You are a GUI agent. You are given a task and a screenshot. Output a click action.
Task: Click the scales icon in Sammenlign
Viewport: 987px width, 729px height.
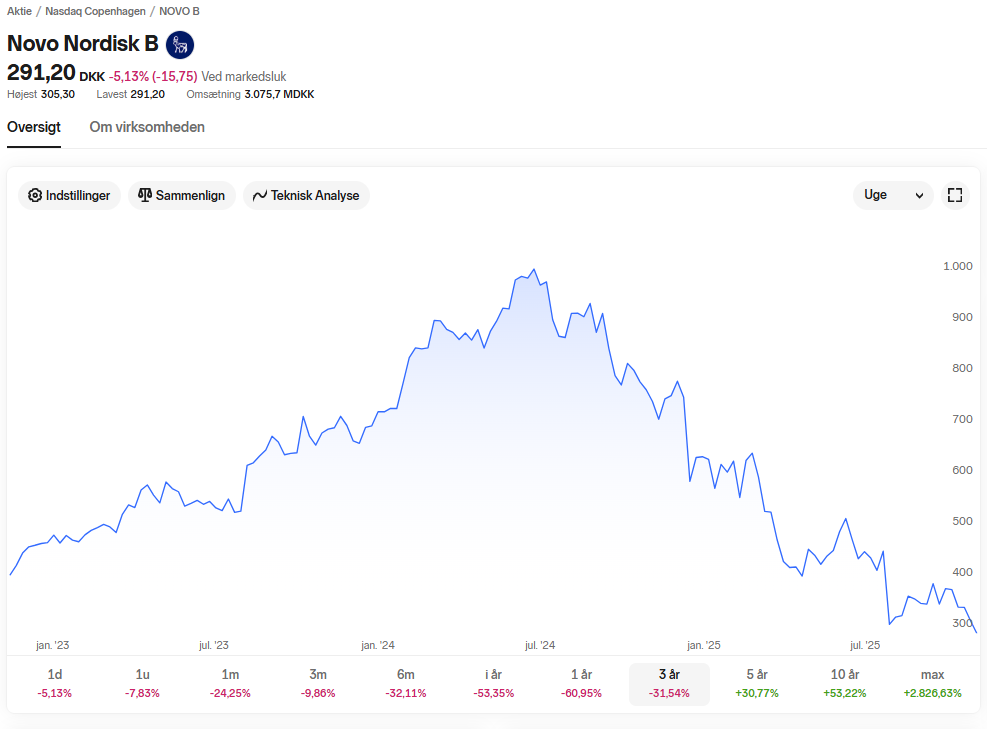145,195
